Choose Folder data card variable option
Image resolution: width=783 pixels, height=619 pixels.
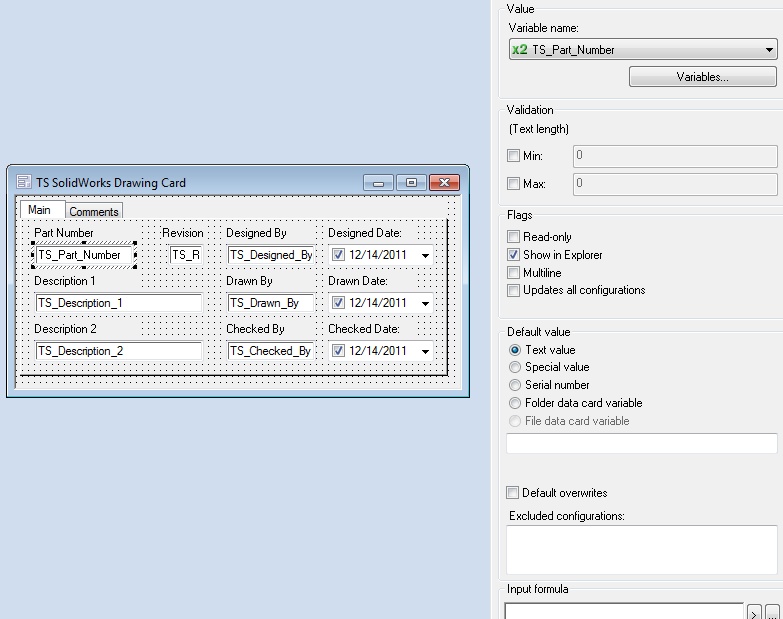click(515, 403)
